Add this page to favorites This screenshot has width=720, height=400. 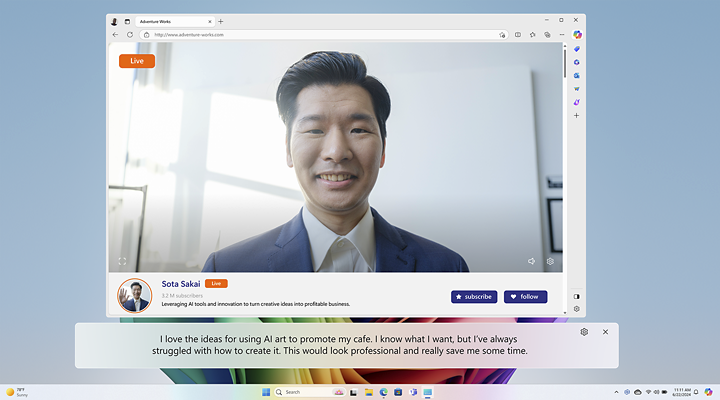tap(502, 35)
